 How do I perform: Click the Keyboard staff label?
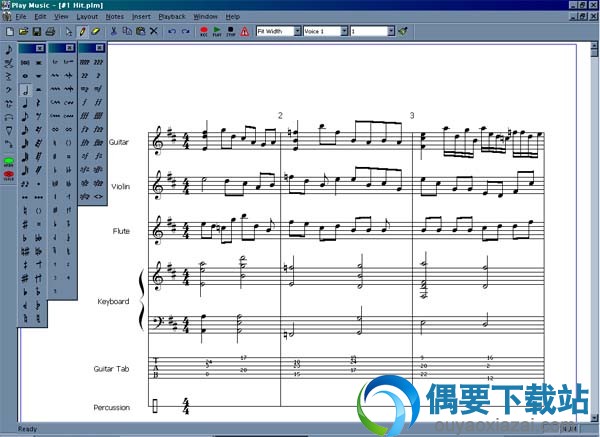point(113,301)
